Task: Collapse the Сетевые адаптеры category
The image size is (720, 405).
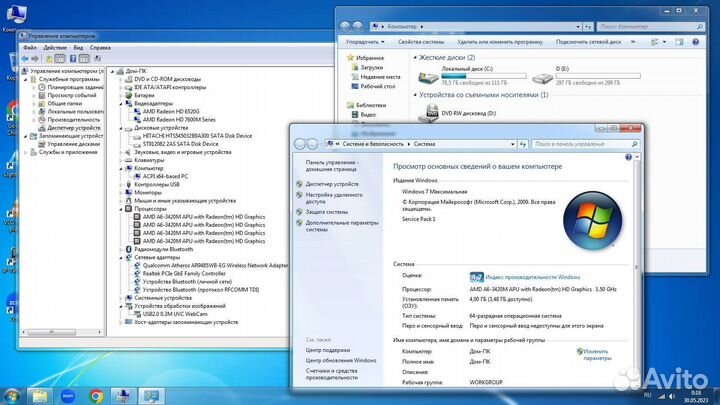Action: pos(121,258)
